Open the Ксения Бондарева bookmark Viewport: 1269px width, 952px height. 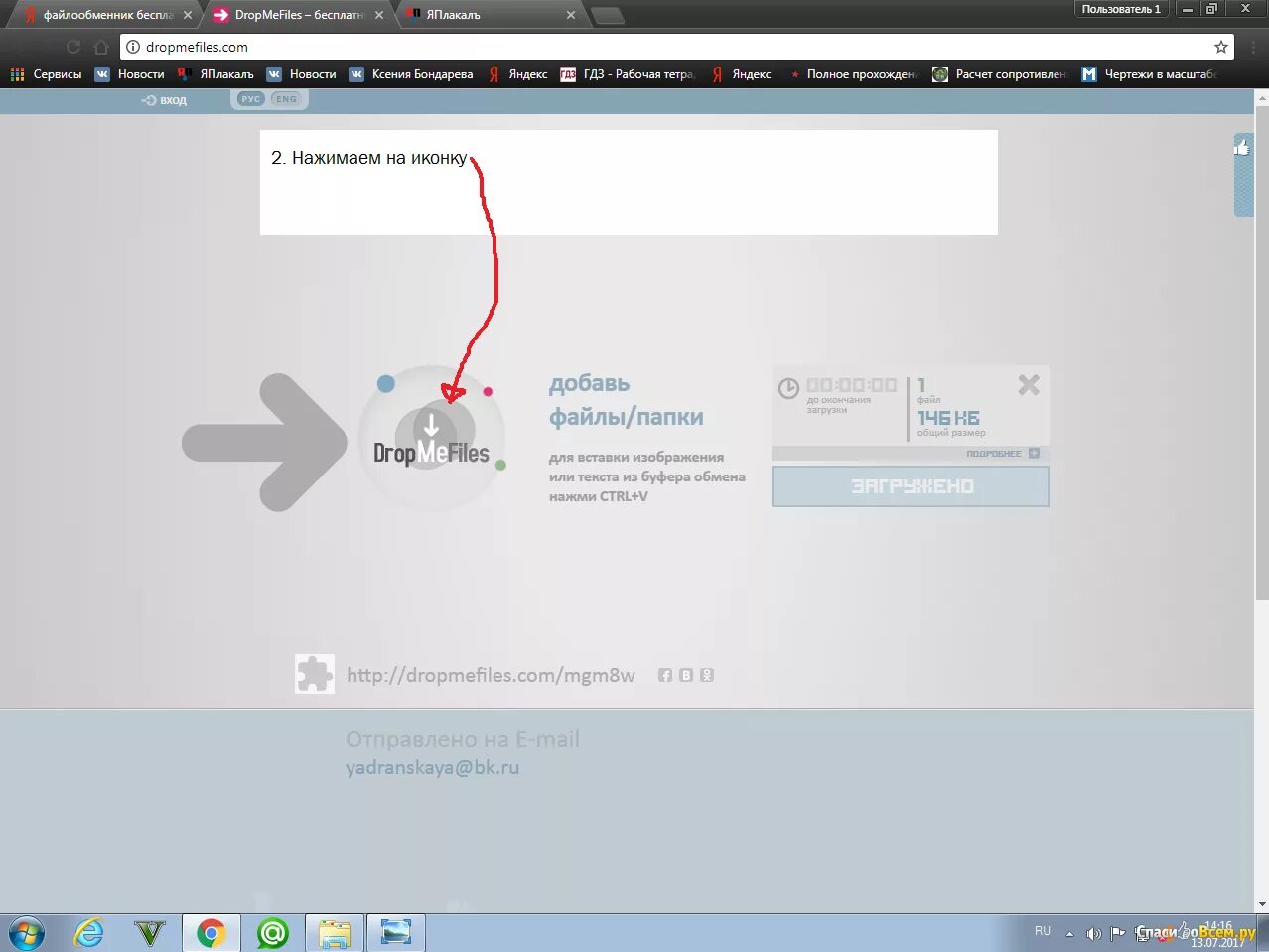(411, 74)
